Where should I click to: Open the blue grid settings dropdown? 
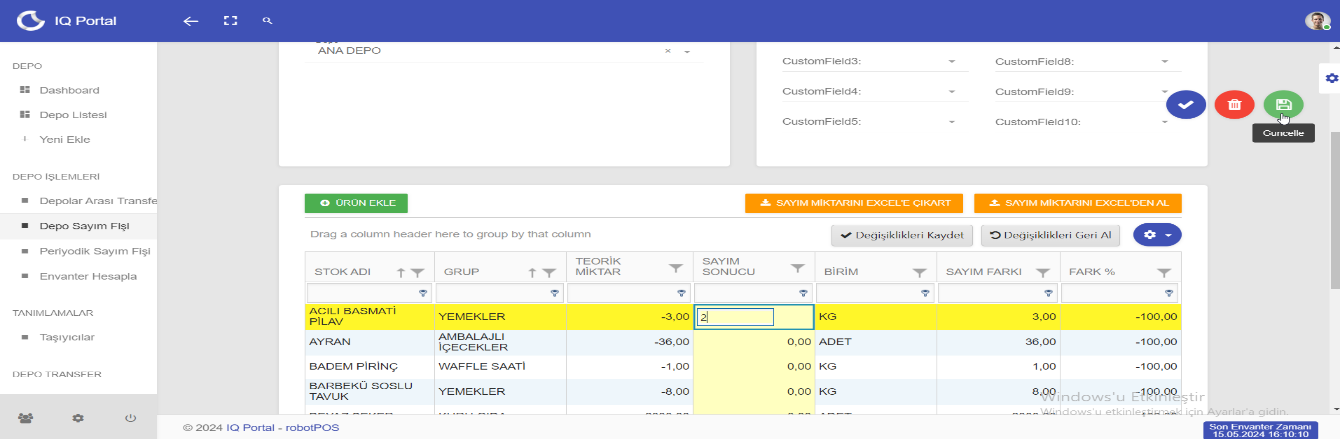click(1157, 235)
